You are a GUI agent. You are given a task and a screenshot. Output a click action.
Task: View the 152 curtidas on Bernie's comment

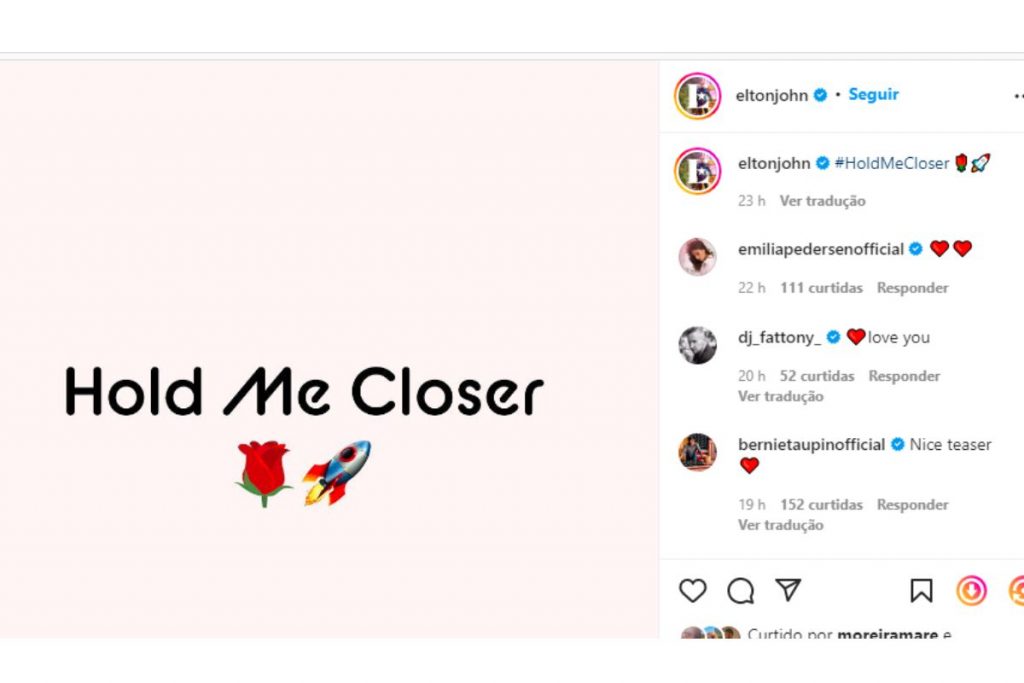coord(821,505)
